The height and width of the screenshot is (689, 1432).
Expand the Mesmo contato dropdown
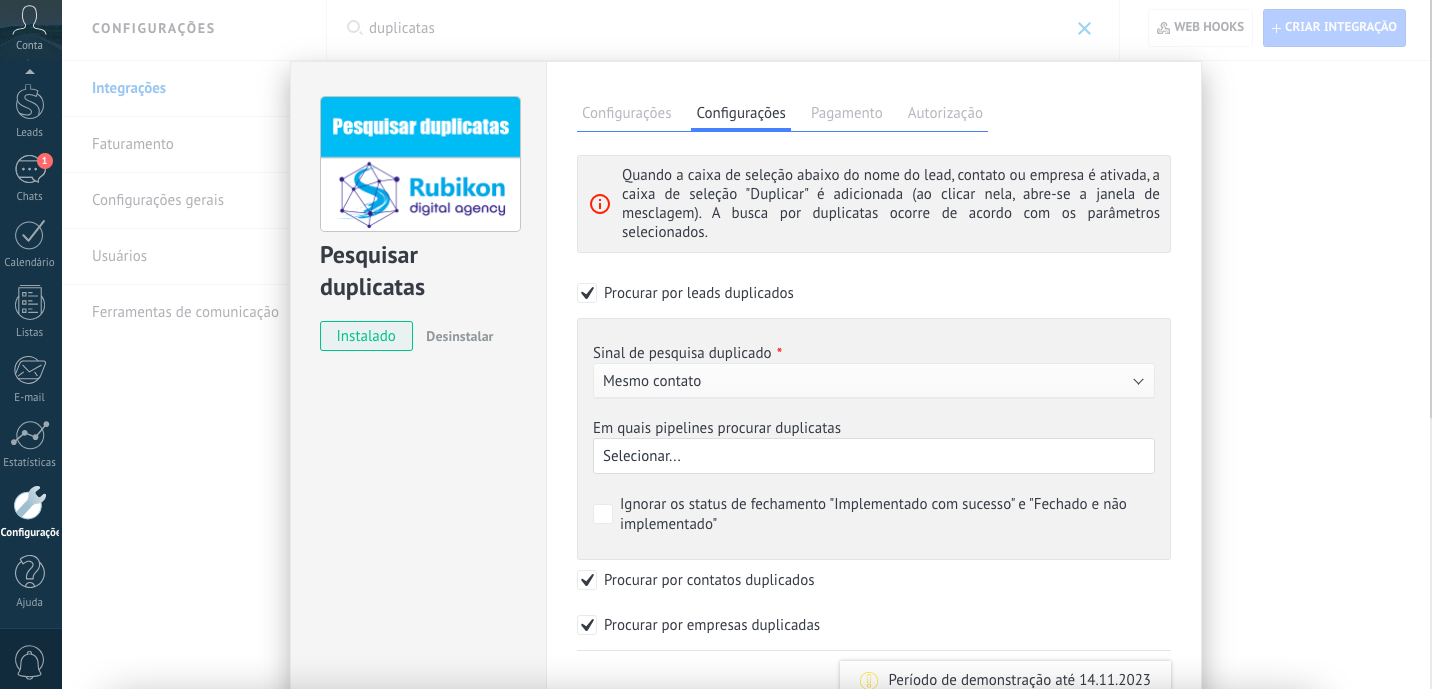click(x=873, y=381)
